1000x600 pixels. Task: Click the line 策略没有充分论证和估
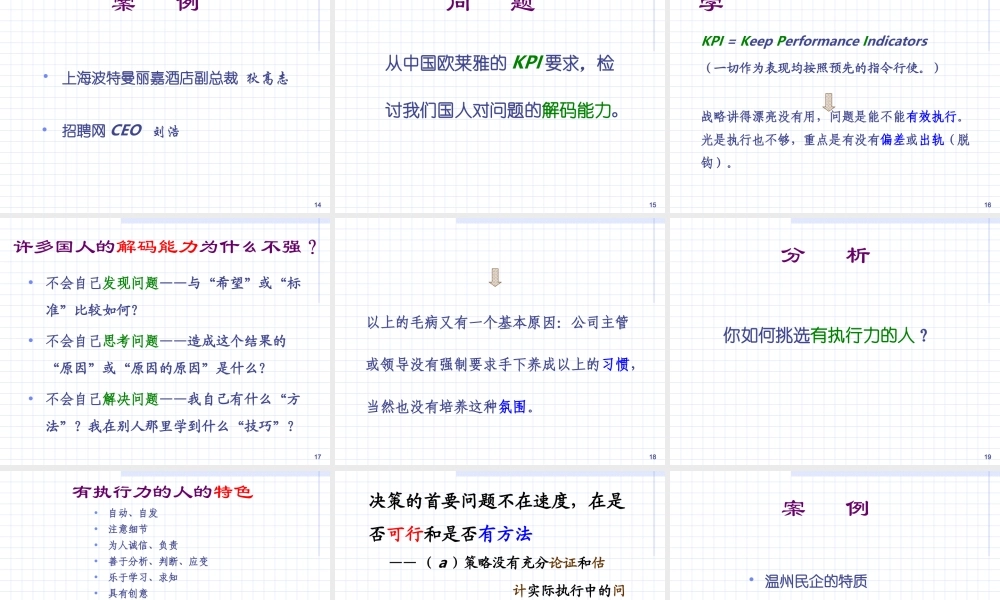497,563
